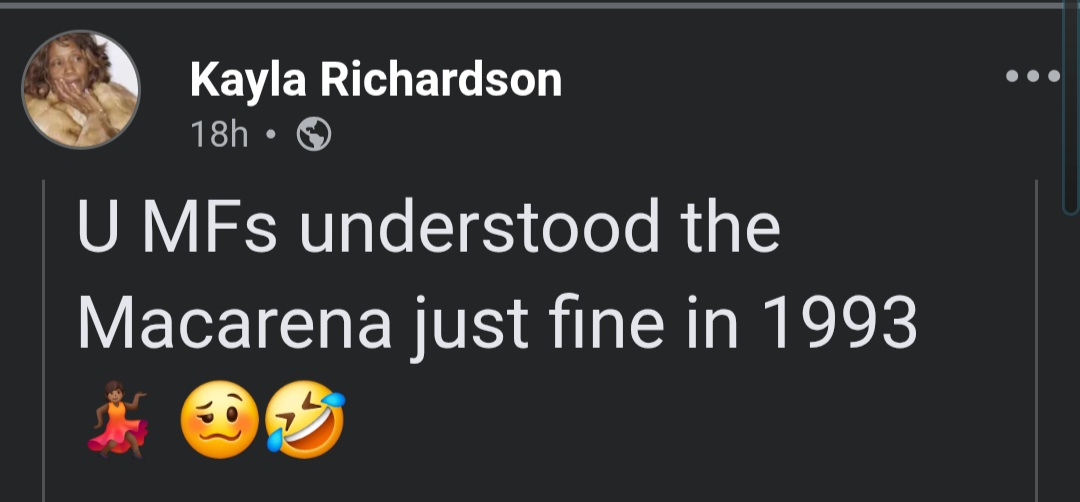Image resolution: width=1080 pixels, height=502 pixels.
Task: Click the word Macarena in the post
Action: tap(233, 323)
